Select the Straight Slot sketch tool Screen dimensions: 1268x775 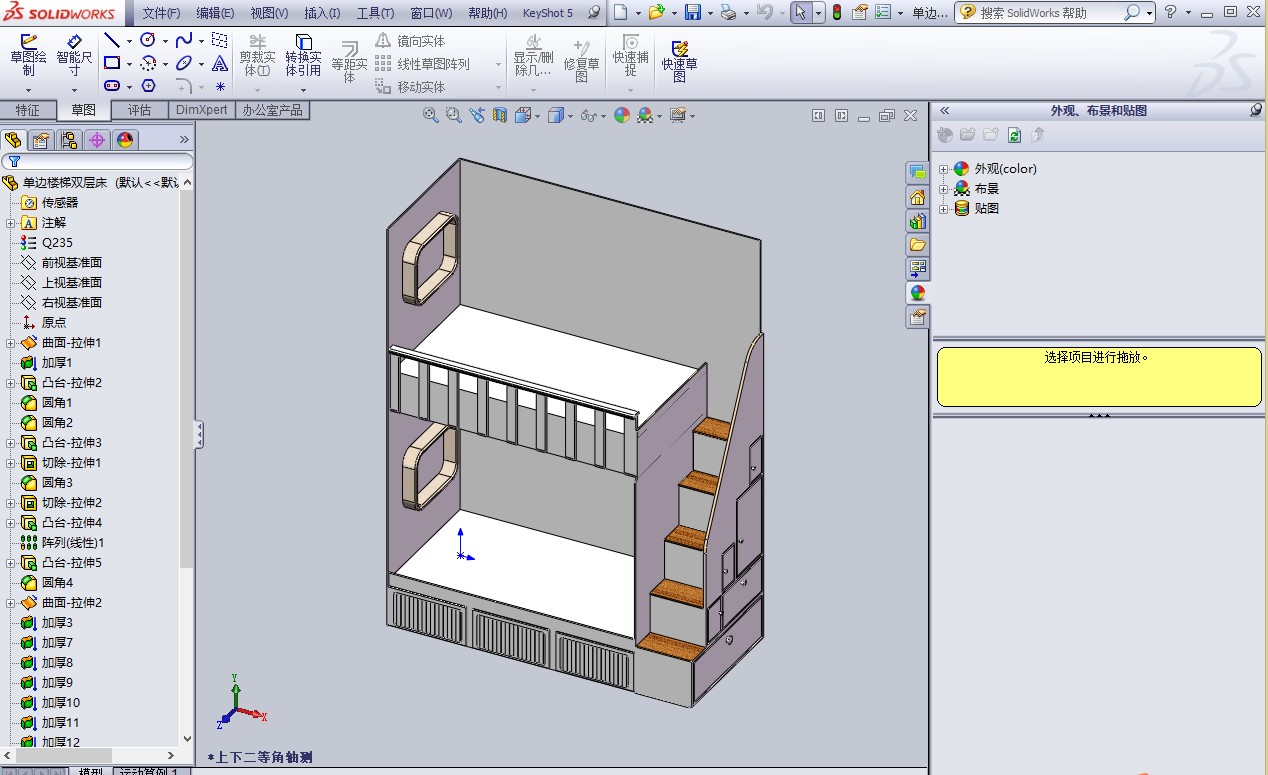coord(112,86)
